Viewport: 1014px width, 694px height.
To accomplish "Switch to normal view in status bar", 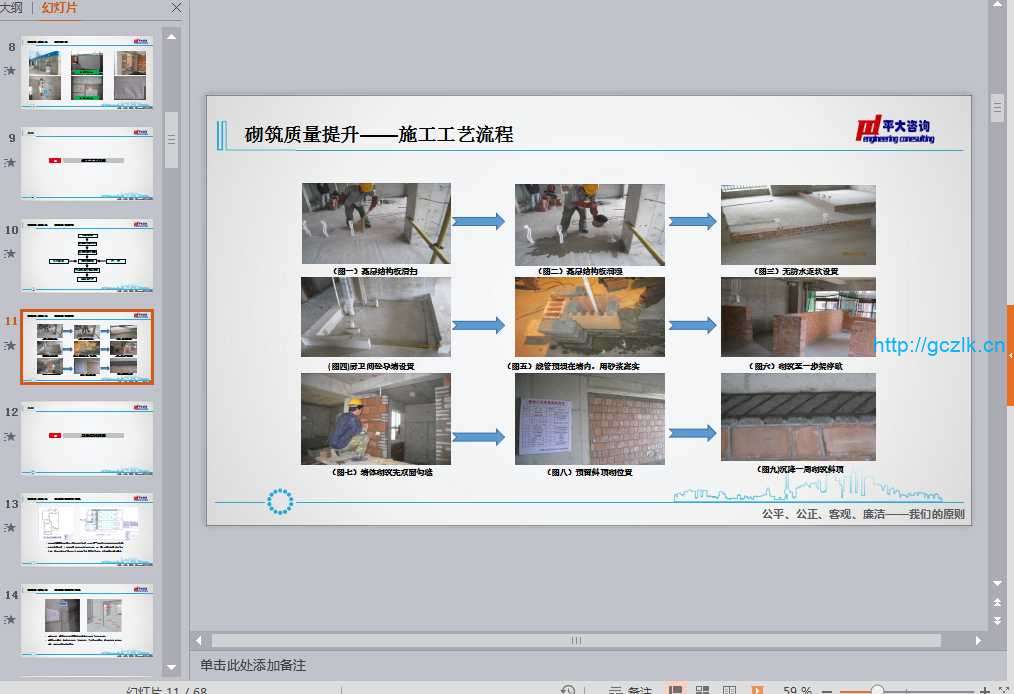I will [676, 690].
